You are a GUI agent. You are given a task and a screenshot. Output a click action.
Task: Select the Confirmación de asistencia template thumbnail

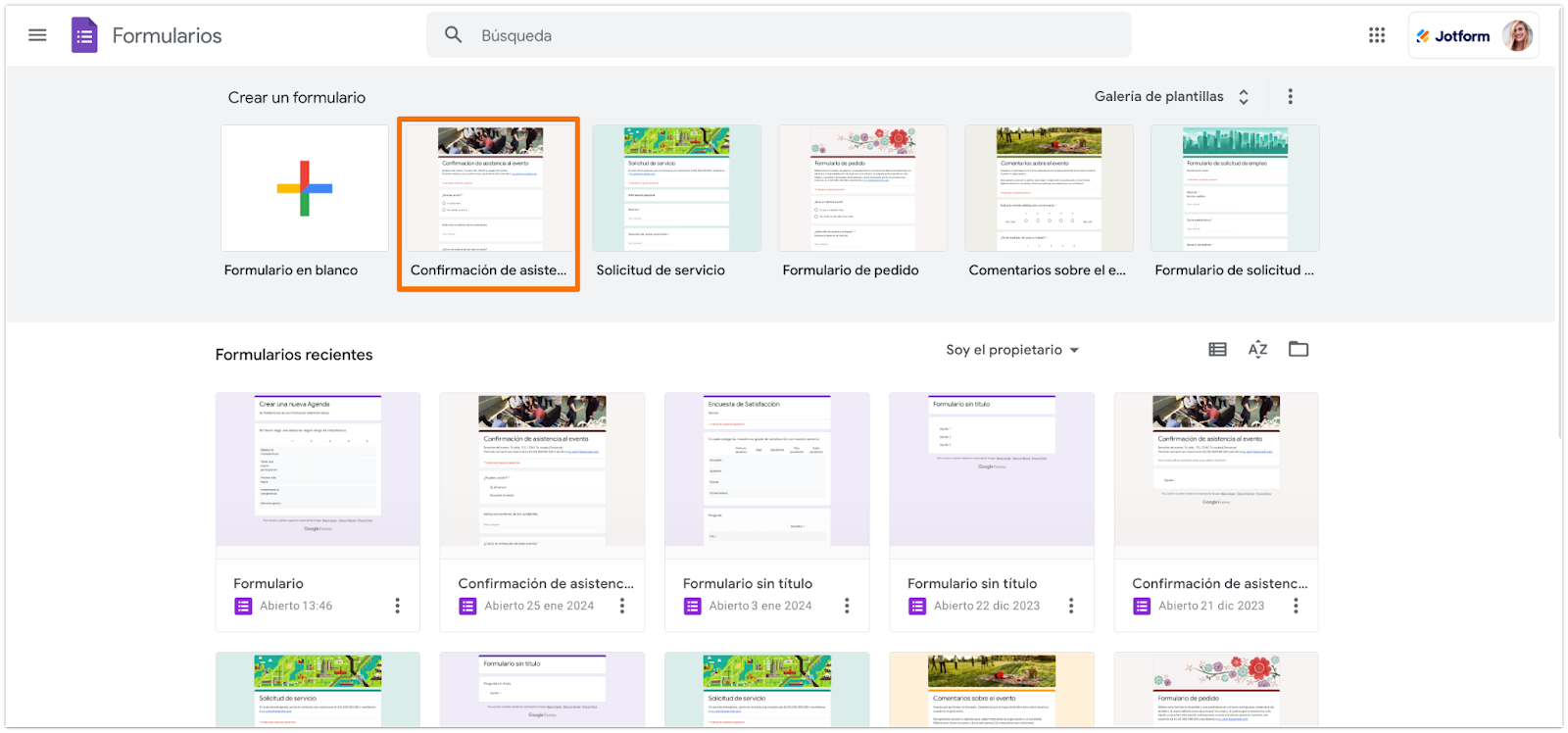(490, 188)
